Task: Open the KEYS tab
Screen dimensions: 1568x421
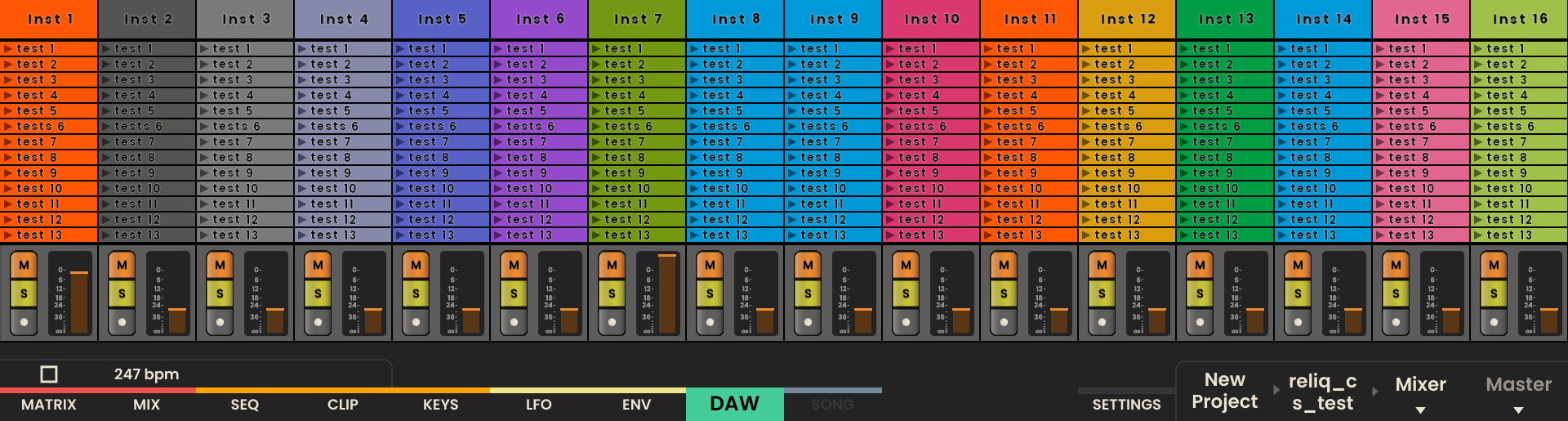Action: point(440,405)
